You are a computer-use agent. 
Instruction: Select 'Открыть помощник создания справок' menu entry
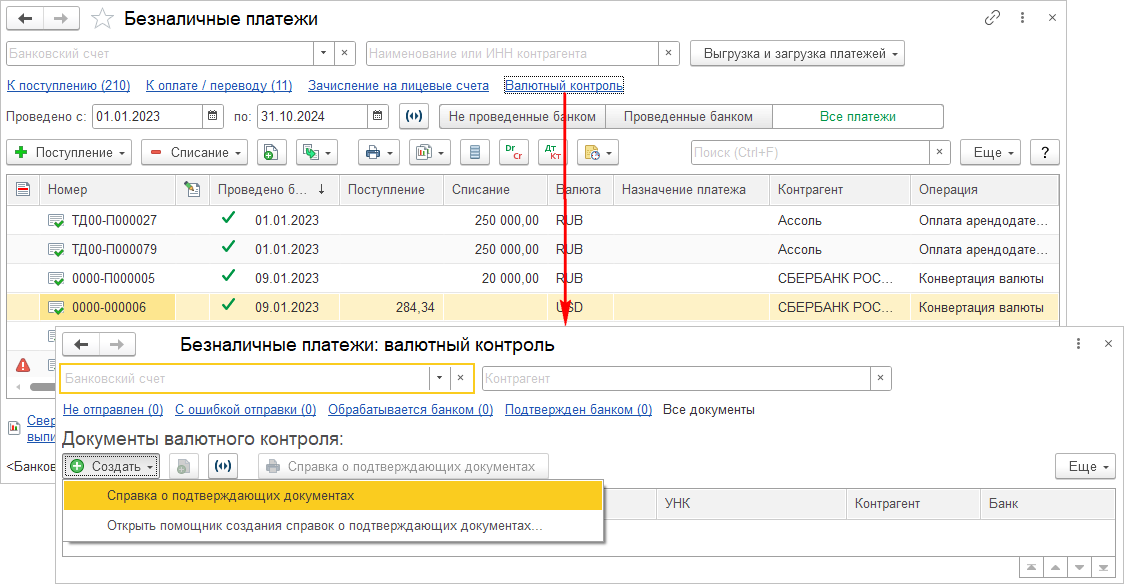(x=324, y=526)
